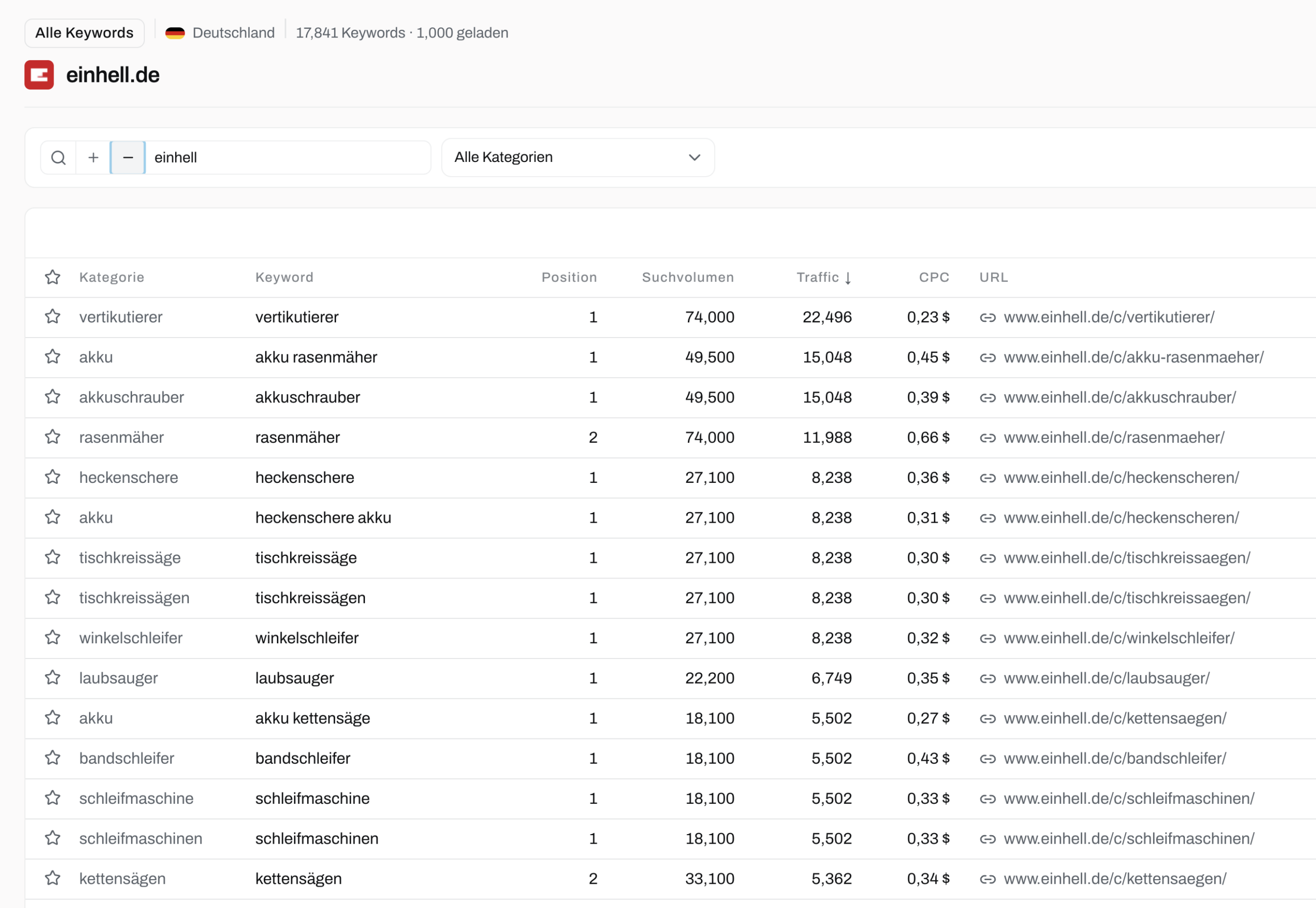
Task: Click the Kategorie column header
Action: point(111,277)
